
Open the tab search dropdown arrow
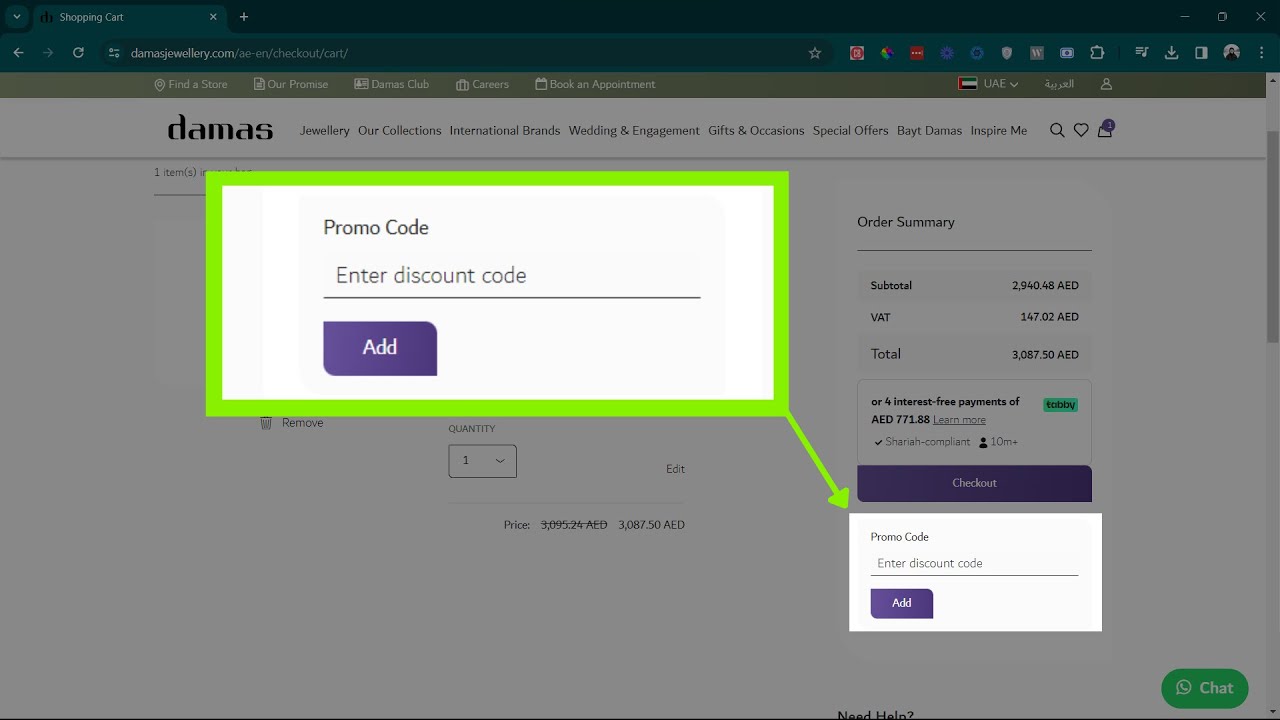pyautogui.click(x=17, y=17)
